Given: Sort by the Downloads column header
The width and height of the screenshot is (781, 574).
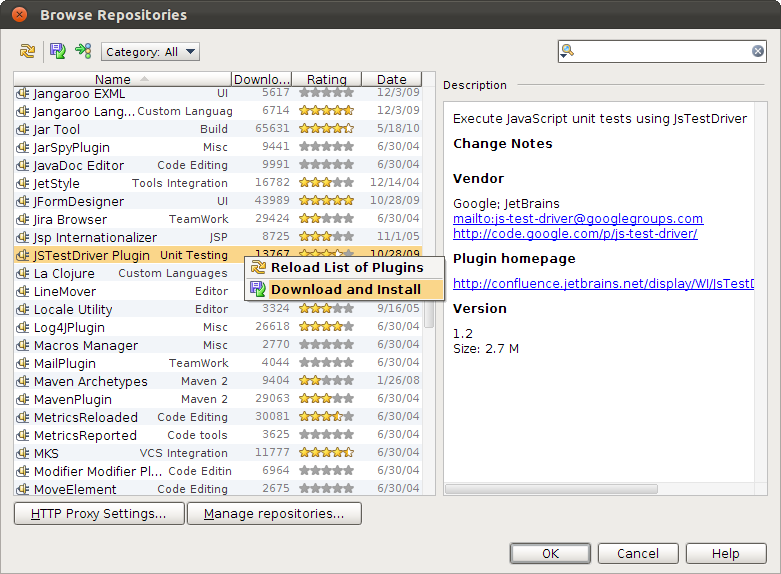Looking at the screenshot, I should (261, 79).
